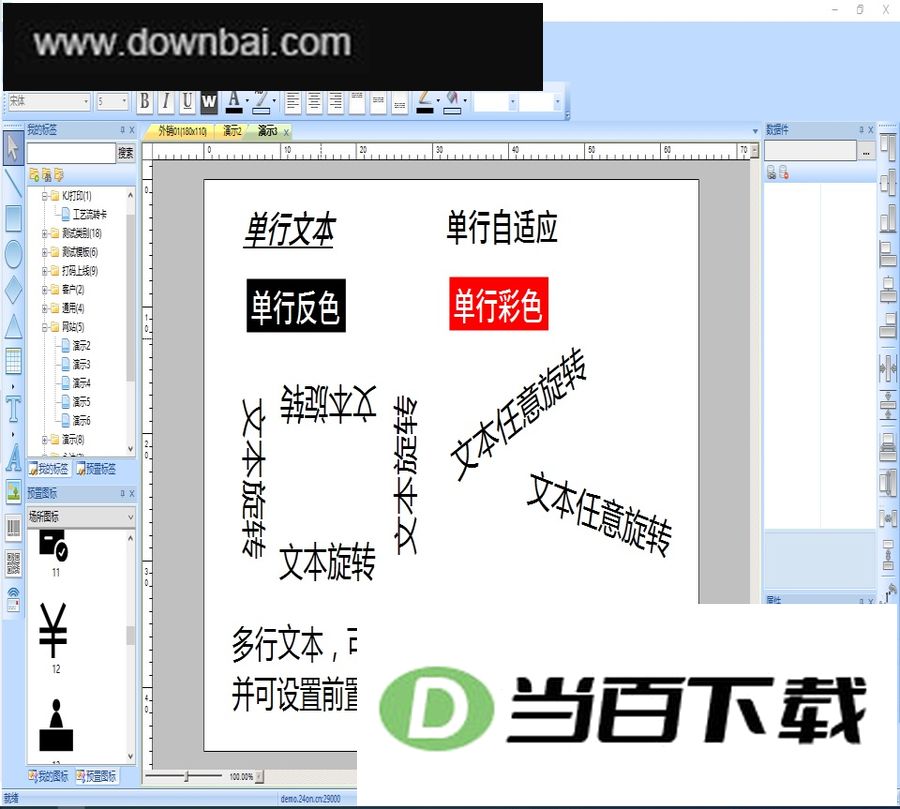Screen dimensions: 900x809
Task: Click the align left edges icon
Action: (888, 254)
